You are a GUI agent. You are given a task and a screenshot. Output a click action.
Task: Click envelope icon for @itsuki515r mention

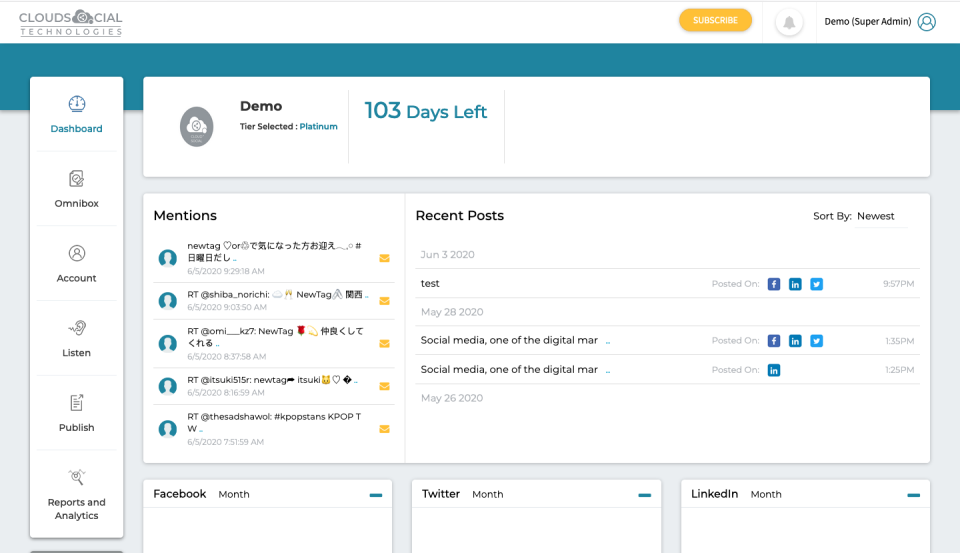click(384, 386)
